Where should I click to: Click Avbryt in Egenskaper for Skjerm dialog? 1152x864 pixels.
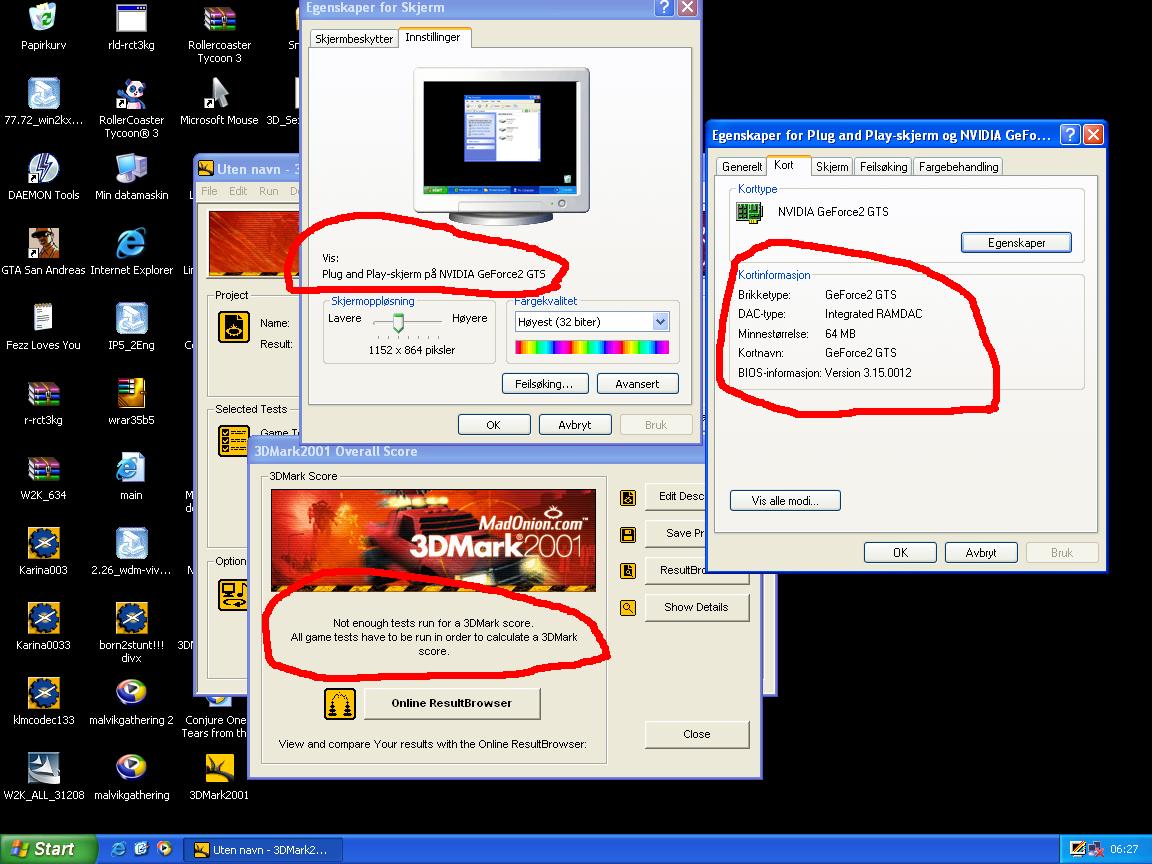tap(575, 425)
